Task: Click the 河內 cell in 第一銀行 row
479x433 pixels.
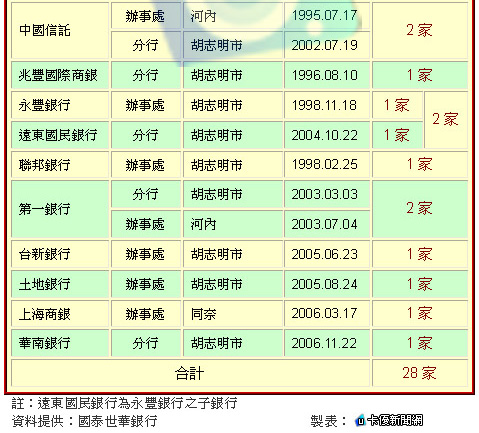Action: tap(233, 224)
